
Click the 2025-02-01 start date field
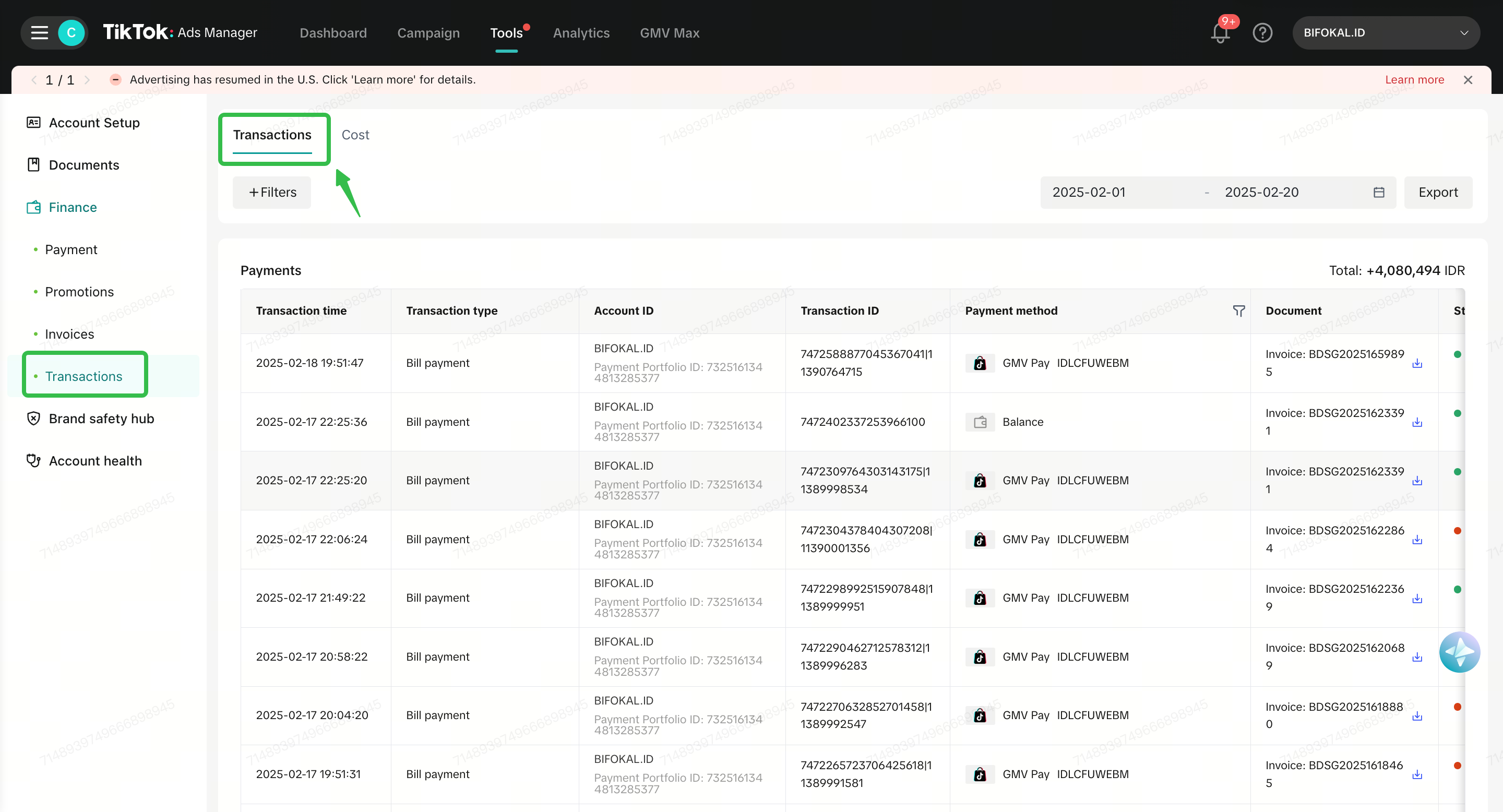[x=1089, y=193]
